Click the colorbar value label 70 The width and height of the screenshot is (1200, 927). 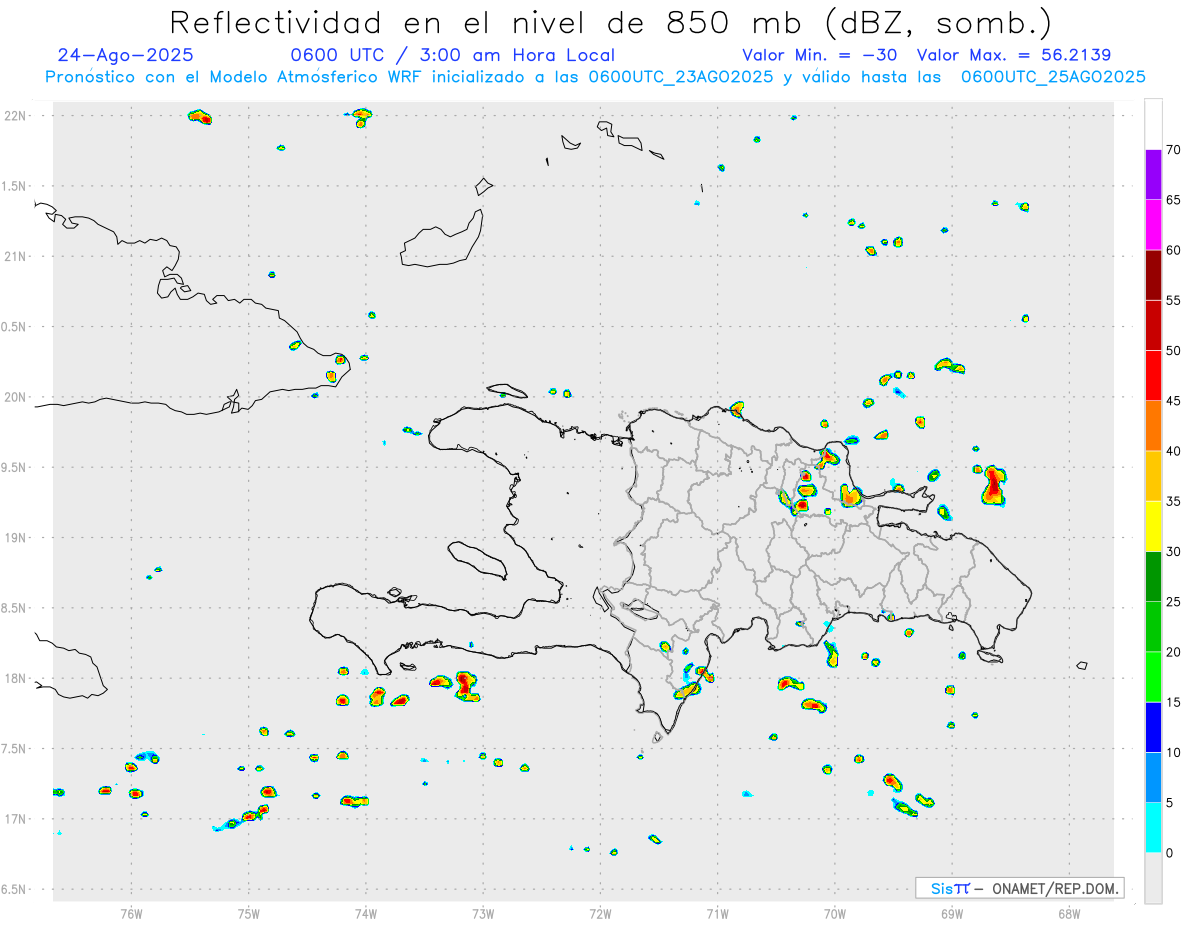tap(1174, 150)
